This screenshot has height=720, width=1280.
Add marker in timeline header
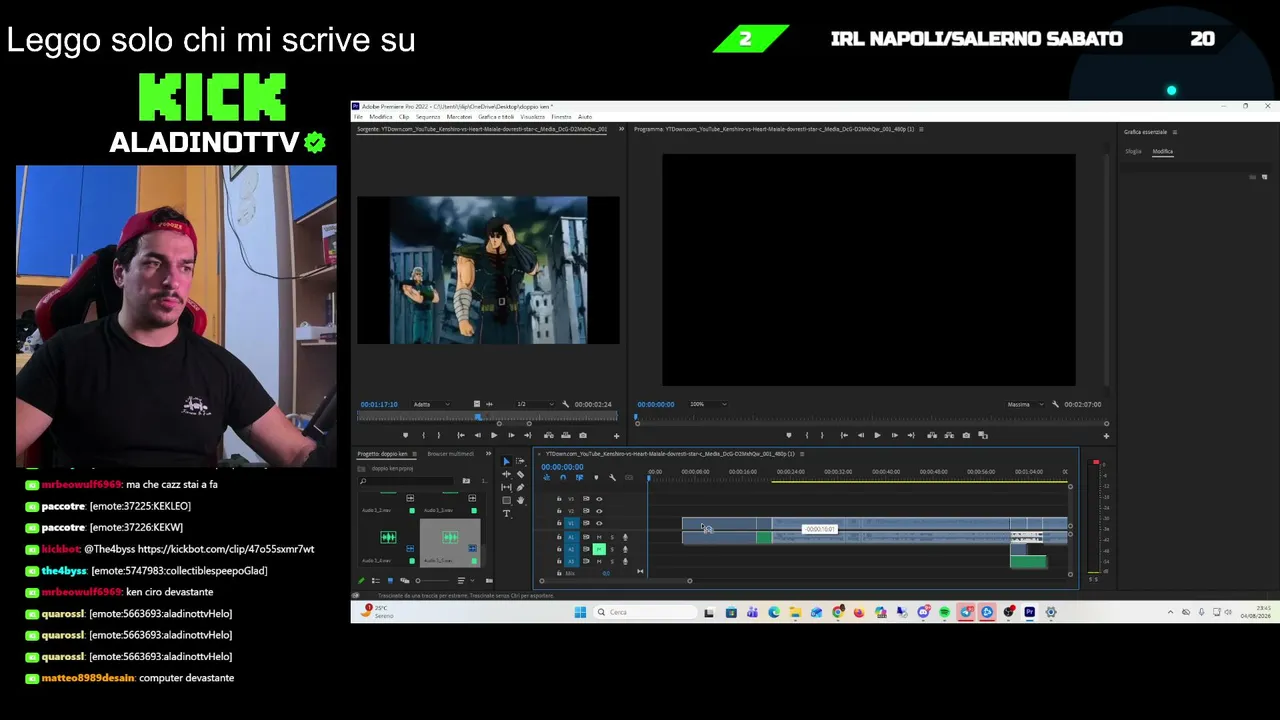(596, 478)
